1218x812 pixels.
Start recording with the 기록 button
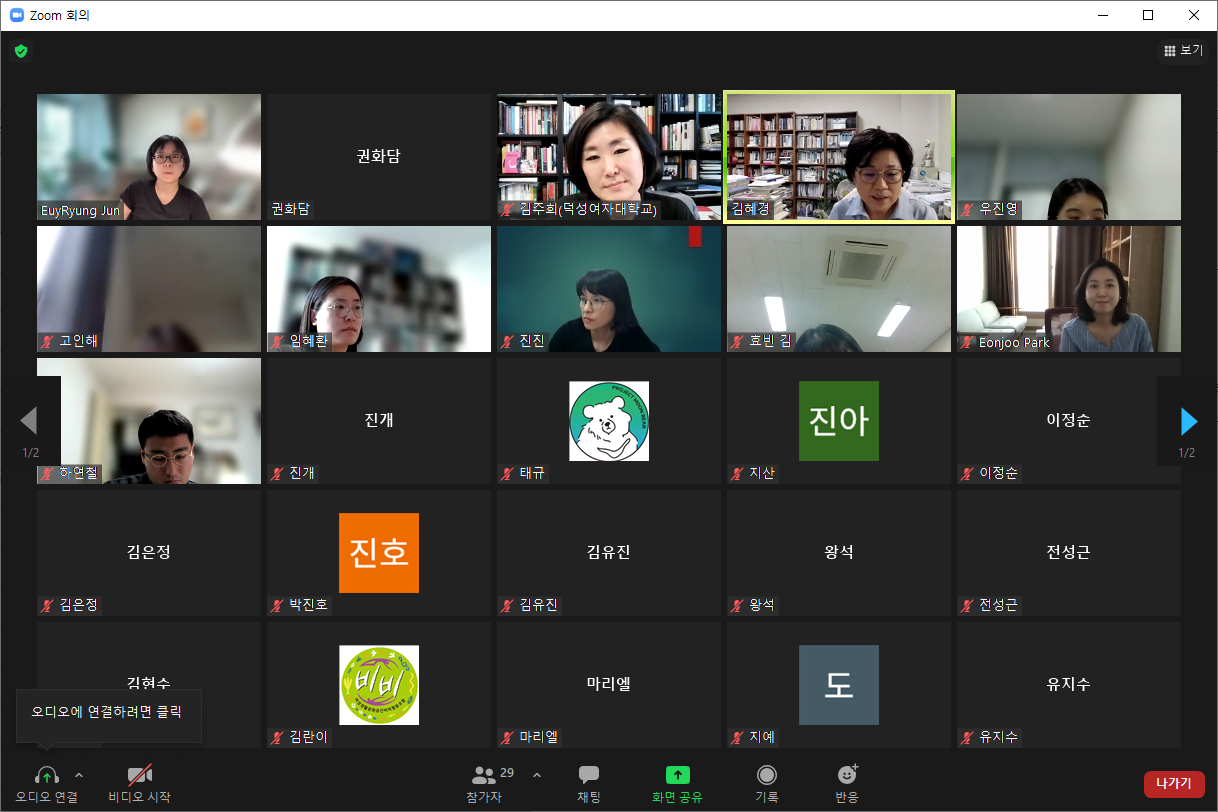767,783
